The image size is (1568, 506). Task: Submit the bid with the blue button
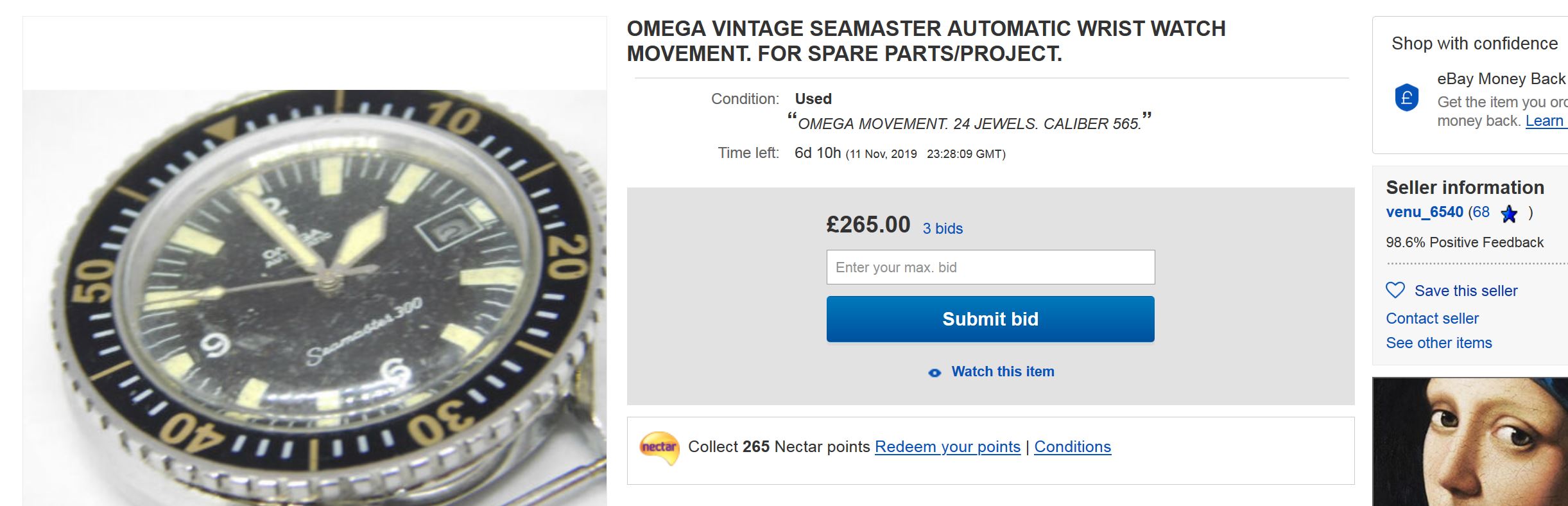click(x=990, y=319)
